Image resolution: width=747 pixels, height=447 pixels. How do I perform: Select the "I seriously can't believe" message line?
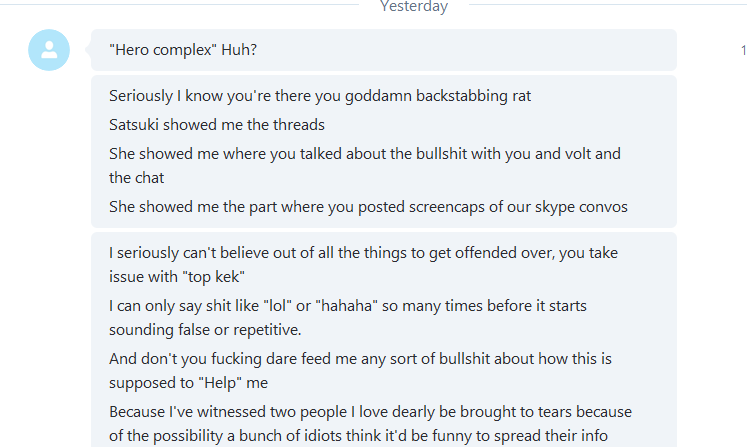[363, 264]
